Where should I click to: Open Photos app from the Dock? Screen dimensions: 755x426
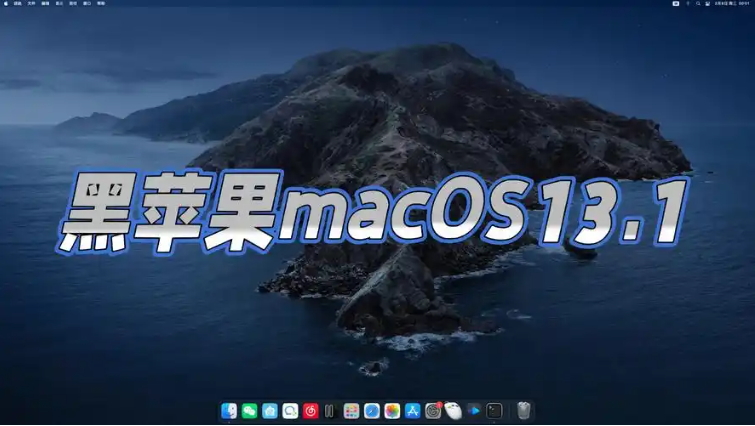392,411
